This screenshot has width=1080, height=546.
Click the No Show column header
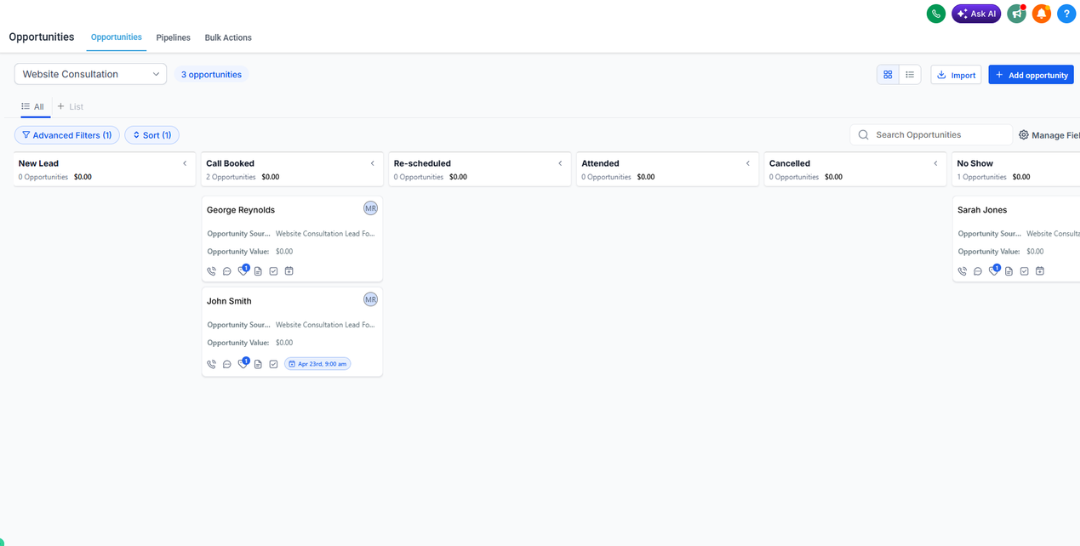point(1016,169)
